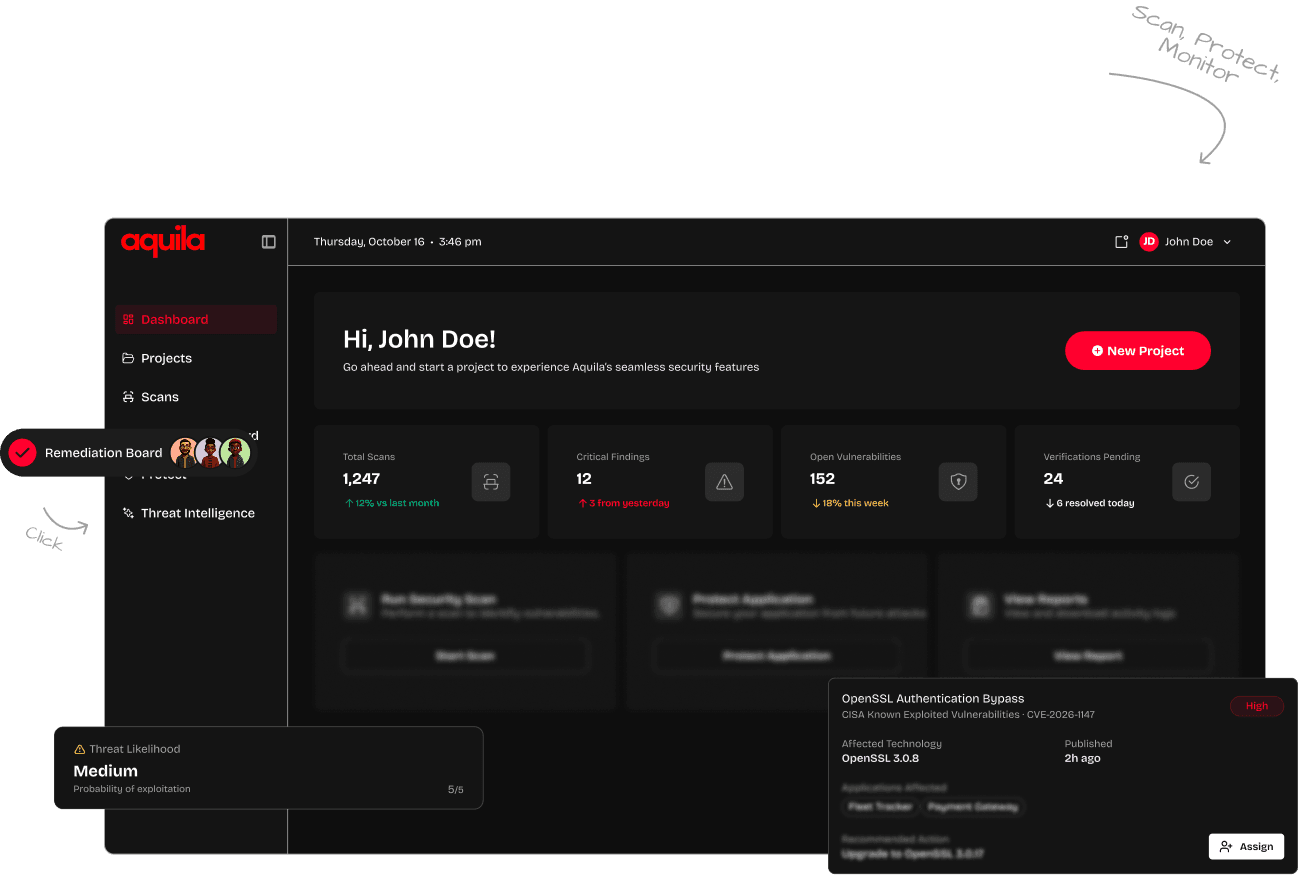This screenshot has height=875, width=1298.
Task: Click the Protect Application button
Action: pyautogui.click(x=777, y=656)
